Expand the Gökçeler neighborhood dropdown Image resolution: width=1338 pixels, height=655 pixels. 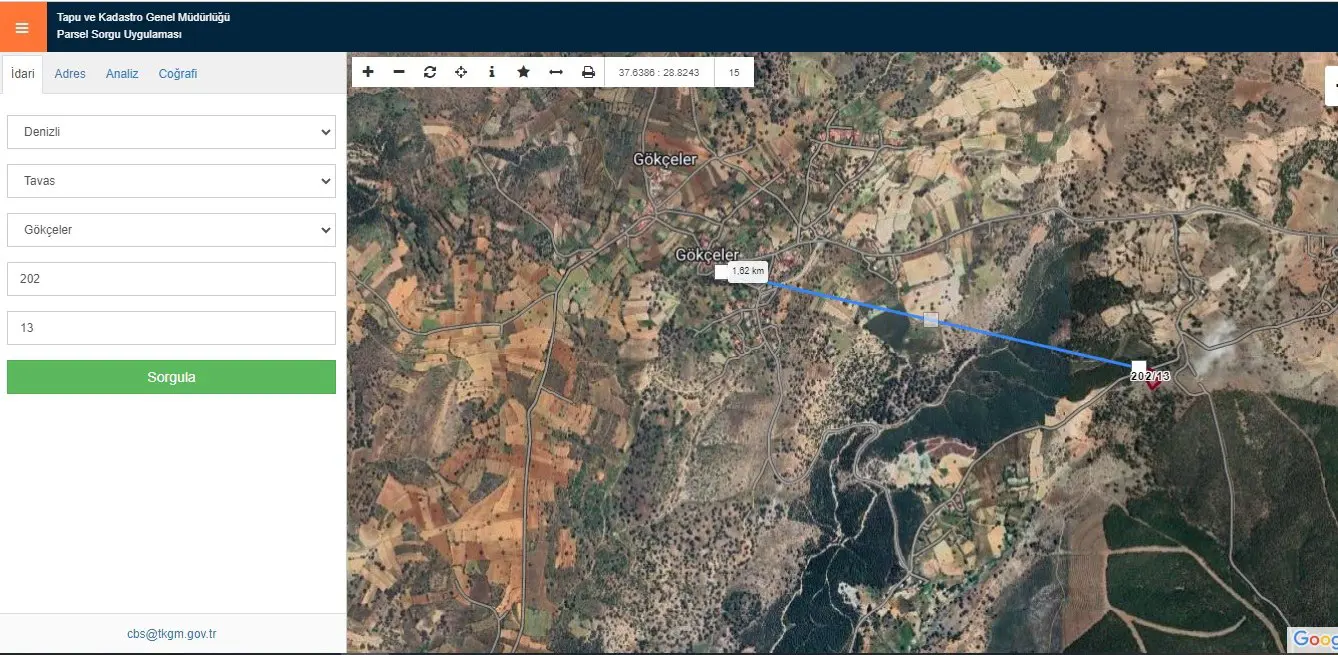[x=171, y=230]
